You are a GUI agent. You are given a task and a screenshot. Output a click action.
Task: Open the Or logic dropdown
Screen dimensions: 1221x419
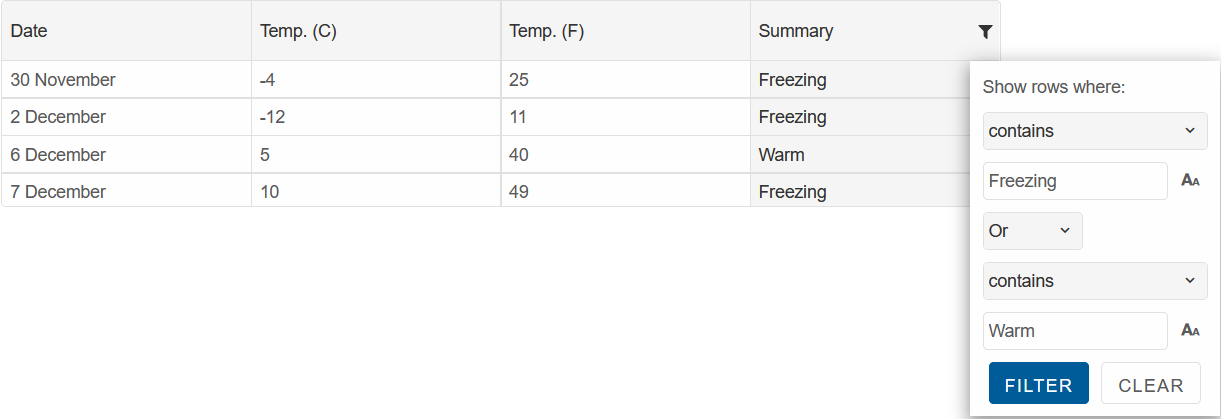pyautogui.click(x=1032, y=231)
